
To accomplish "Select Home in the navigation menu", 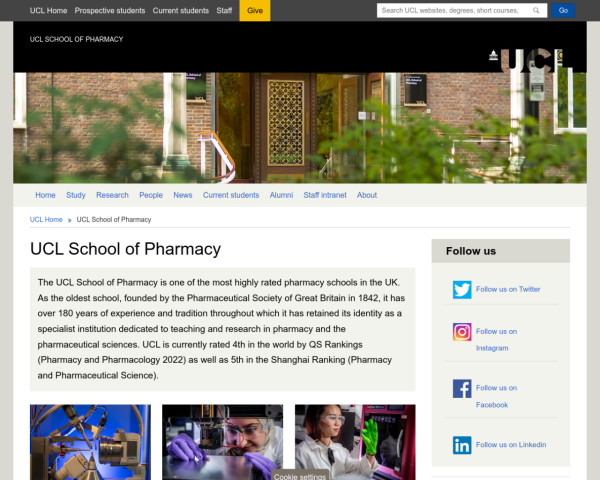I will [x=45, y=195].
